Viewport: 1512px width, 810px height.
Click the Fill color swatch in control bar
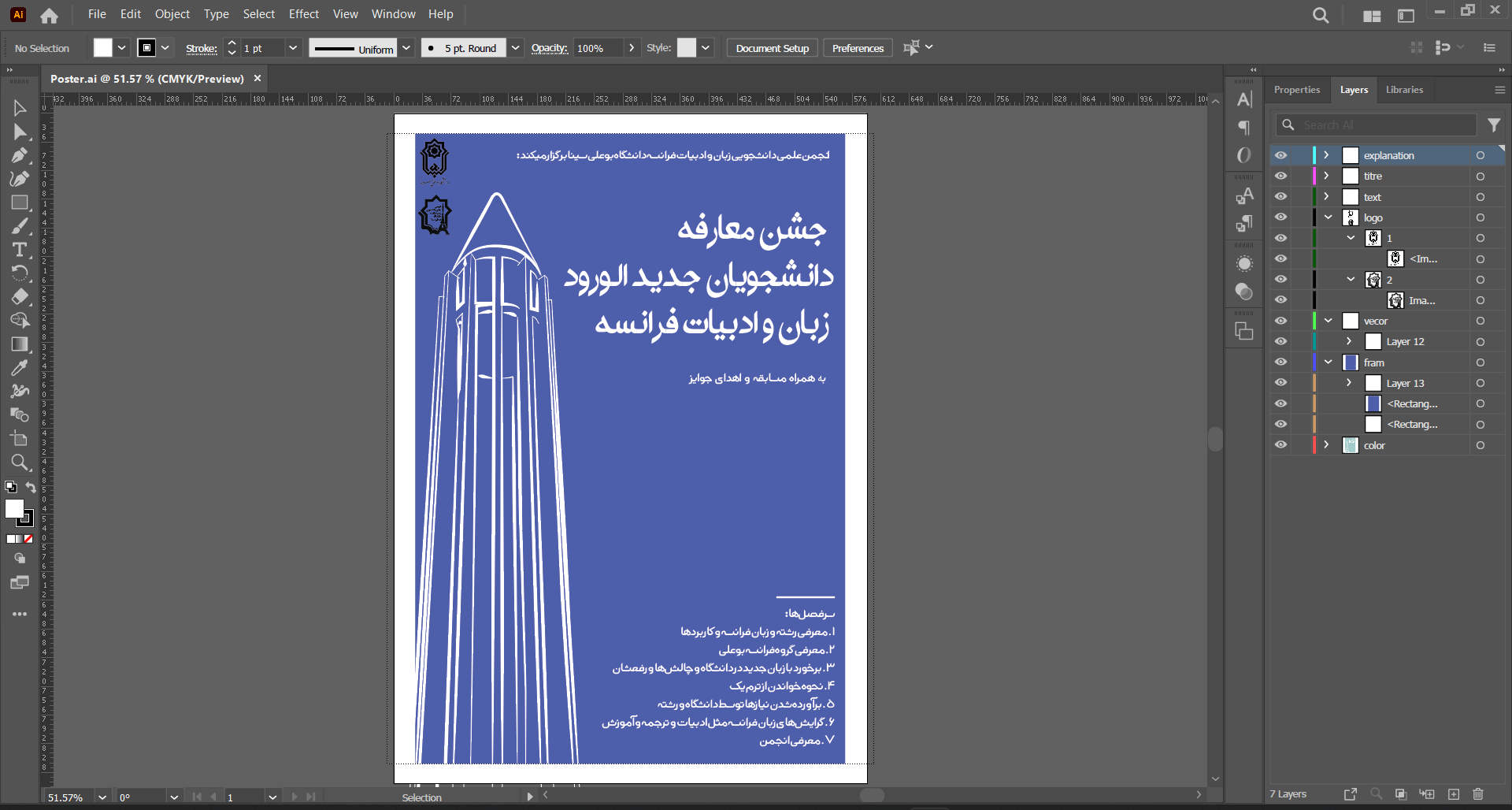click(103, 48)
